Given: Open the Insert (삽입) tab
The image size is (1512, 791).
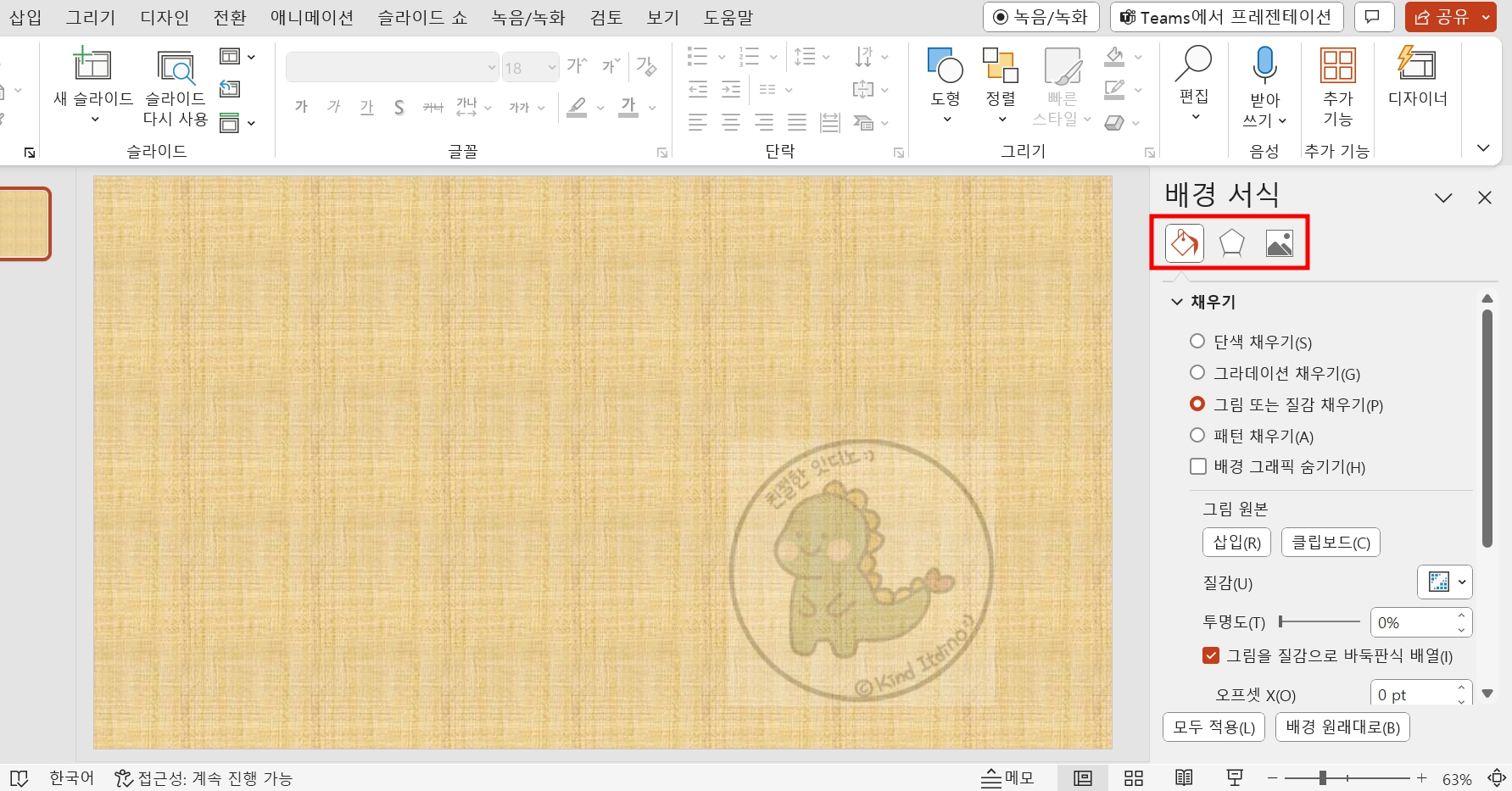Looking at the screenshot, I should point(25,17).
